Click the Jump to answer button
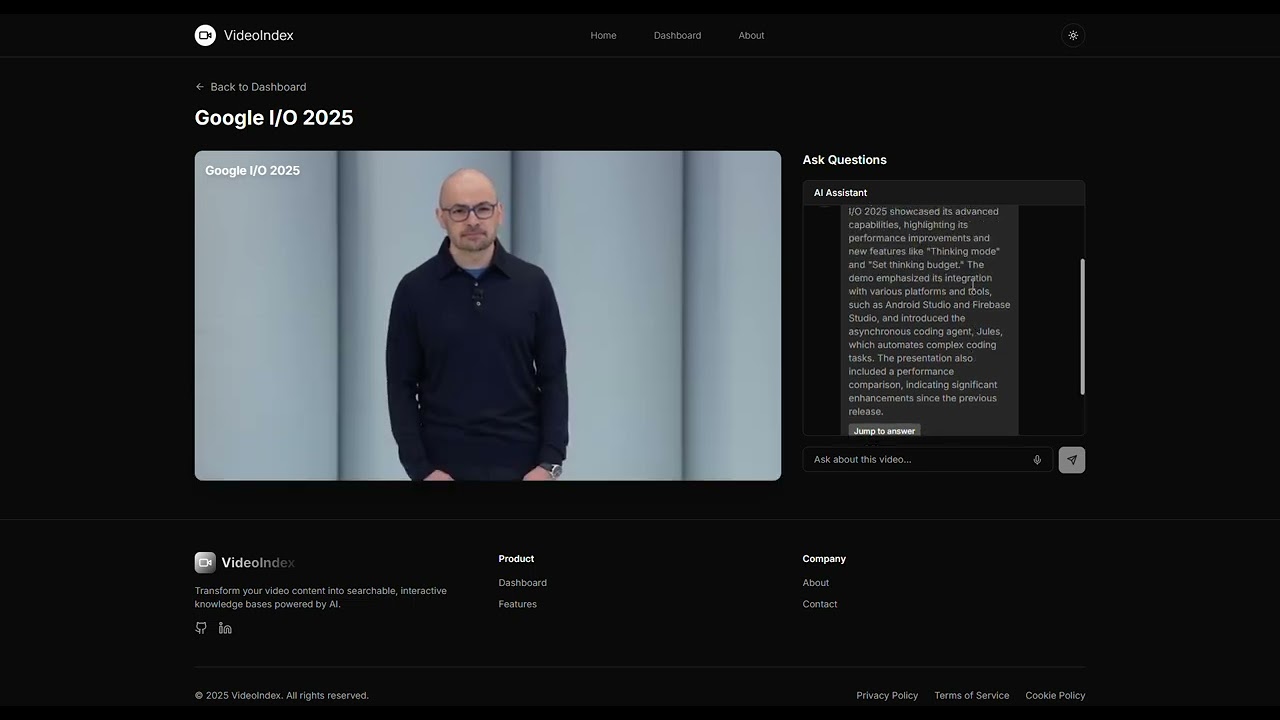Viewport: 1280px width, 720px height. 884,431
